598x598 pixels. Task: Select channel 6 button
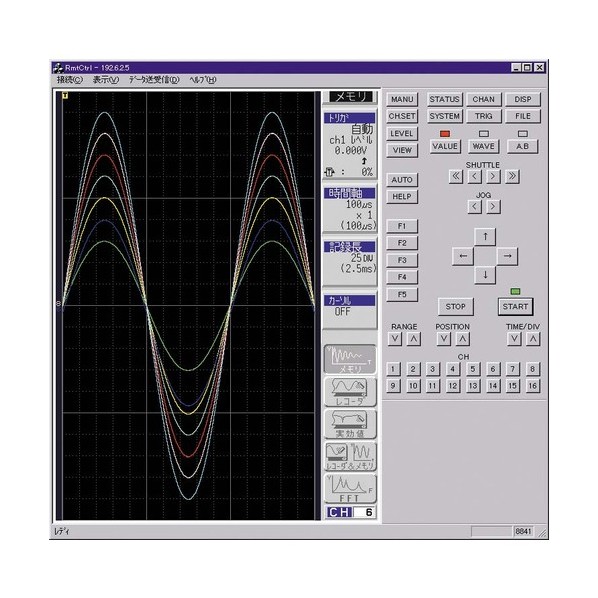click(x=492, y=369)
